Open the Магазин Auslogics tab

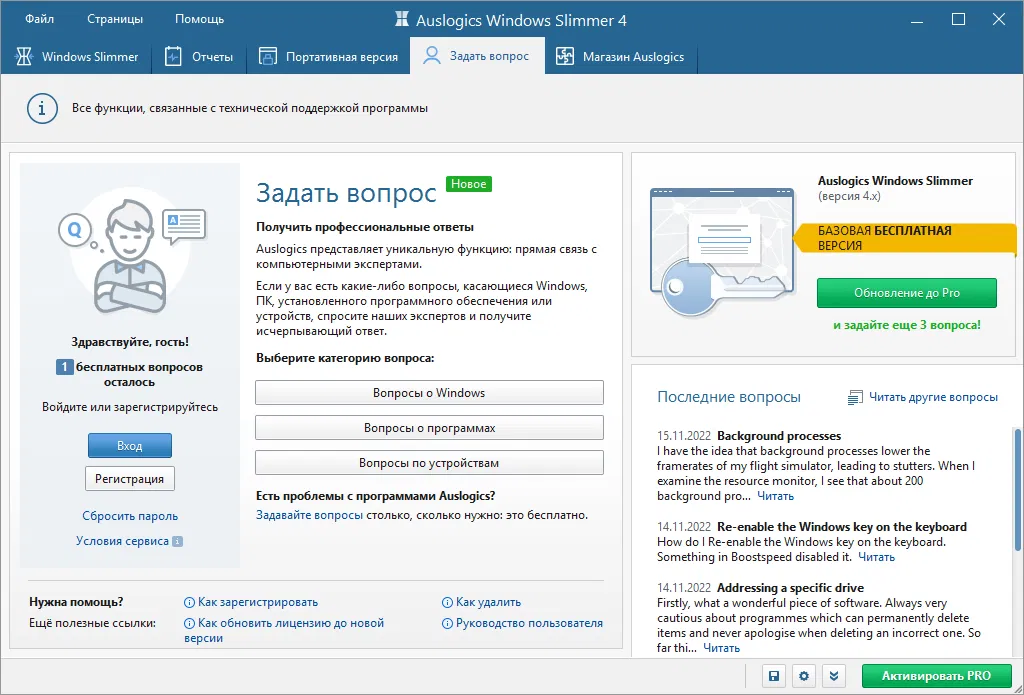620,56
